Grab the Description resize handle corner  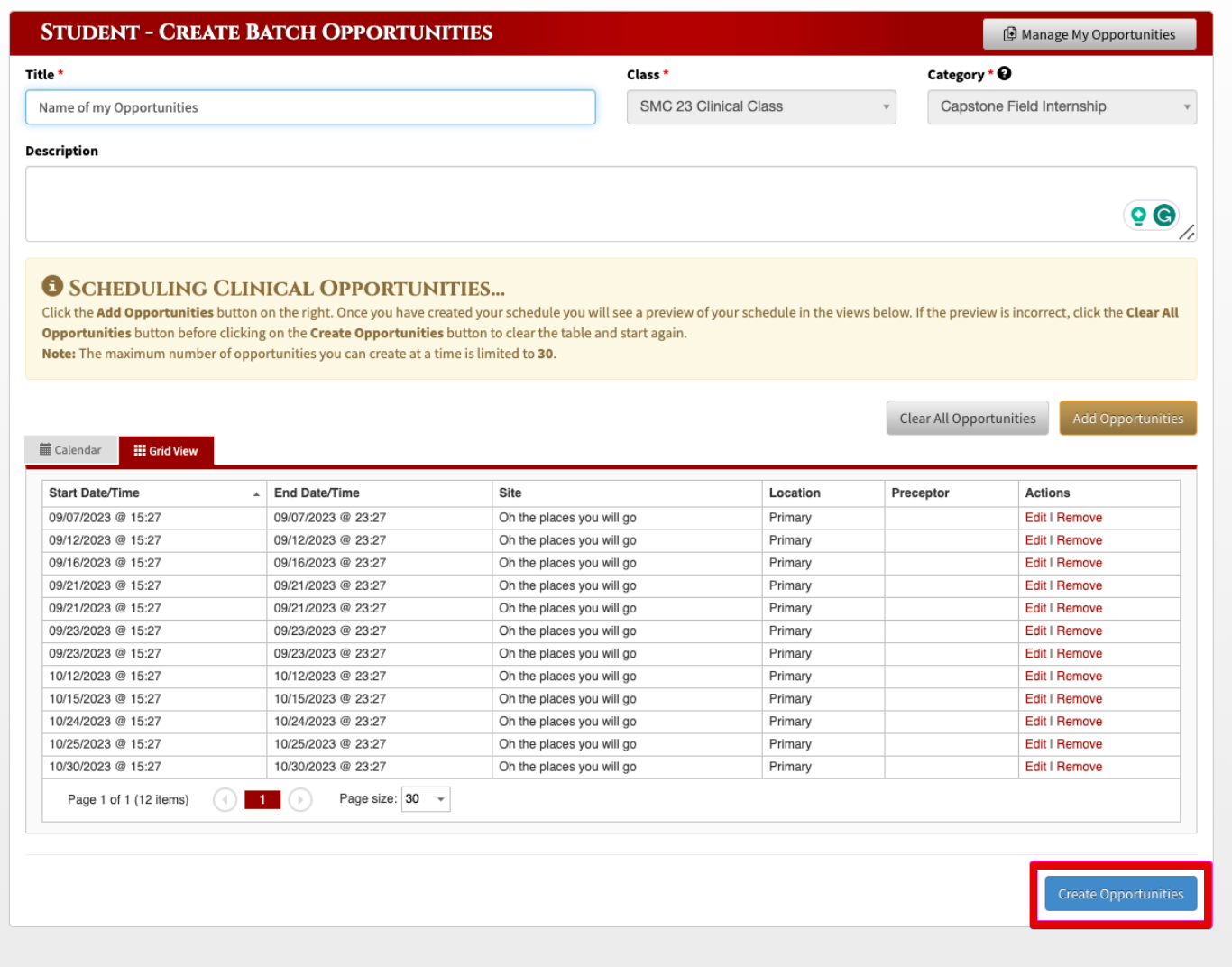click(x=1187, y=233)
